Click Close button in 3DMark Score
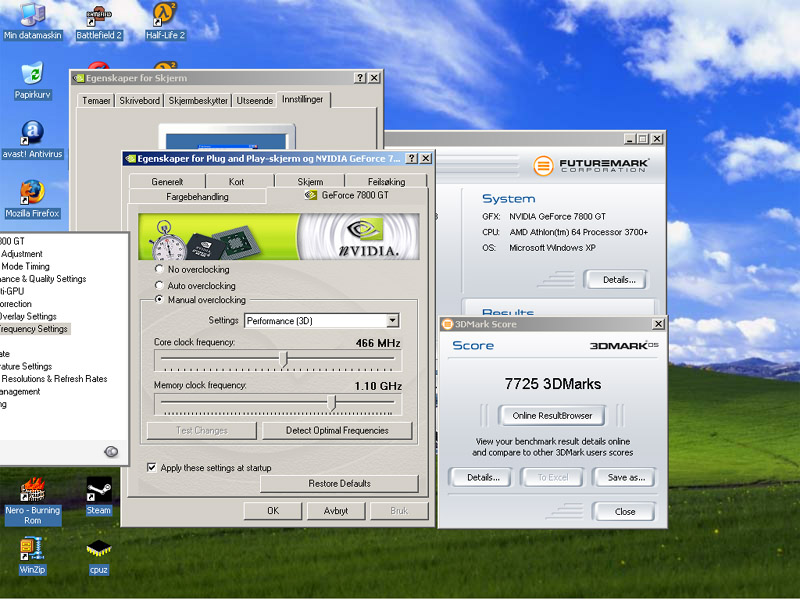This screenshot has width=800, height=600. tap(624, 512)
